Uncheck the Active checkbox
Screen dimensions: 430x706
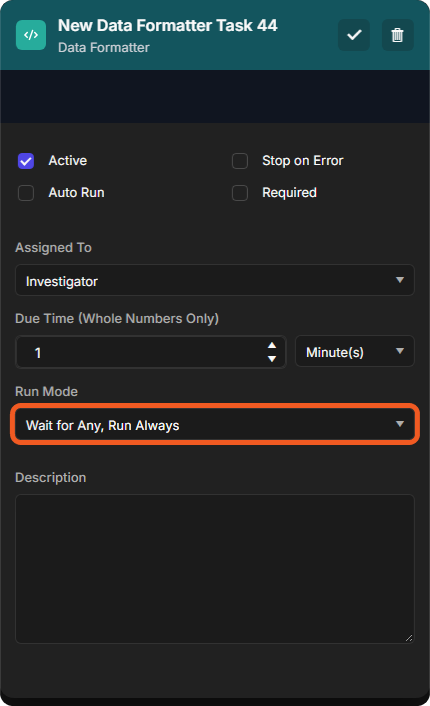click(26, 161)
